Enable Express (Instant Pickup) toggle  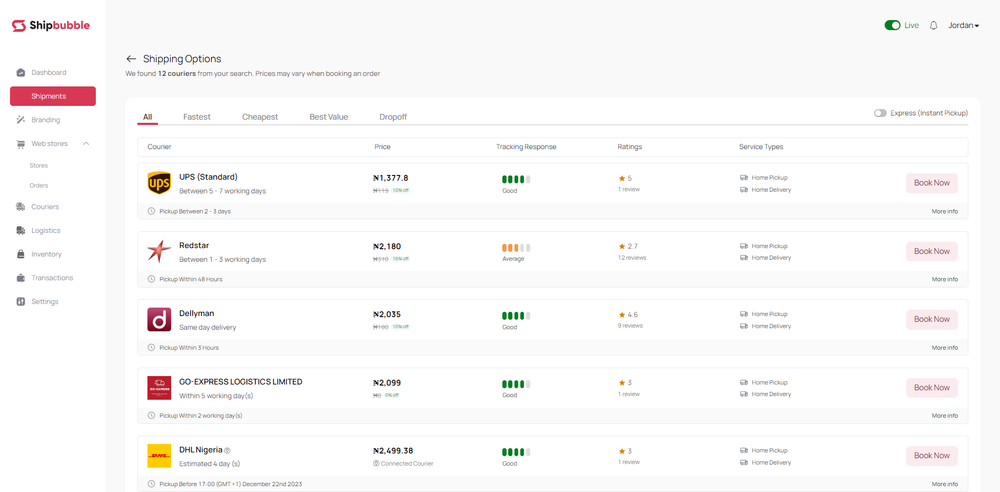click(x=880, y=113)
